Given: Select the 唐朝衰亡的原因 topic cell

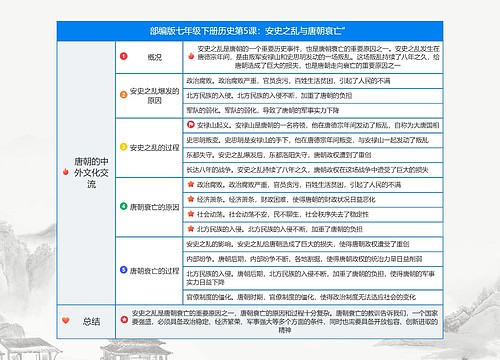Looking at the screenshot, I should (x=149, y=207).
